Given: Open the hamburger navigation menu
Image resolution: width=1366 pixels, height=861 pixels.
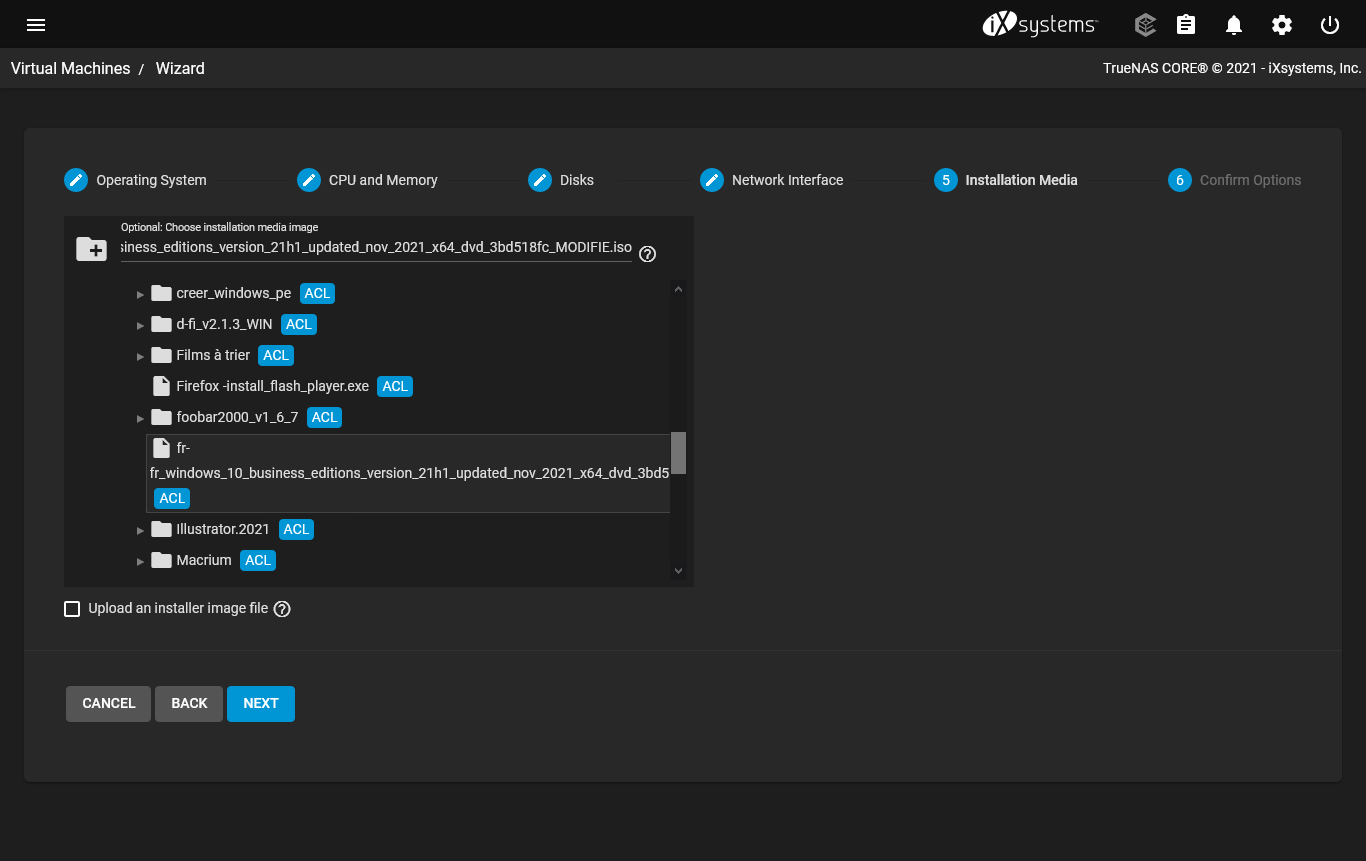Looking at the screenshot, I should coord(36,25).
